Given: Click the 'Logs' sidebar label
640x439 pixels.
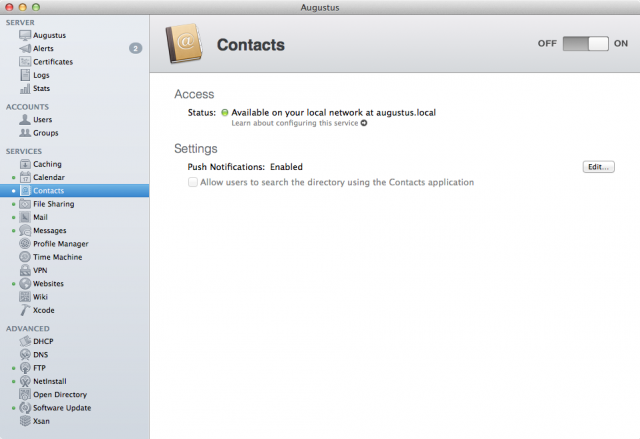Looking at the screenshot, I should pyautogui.click(x=41, y=75).
